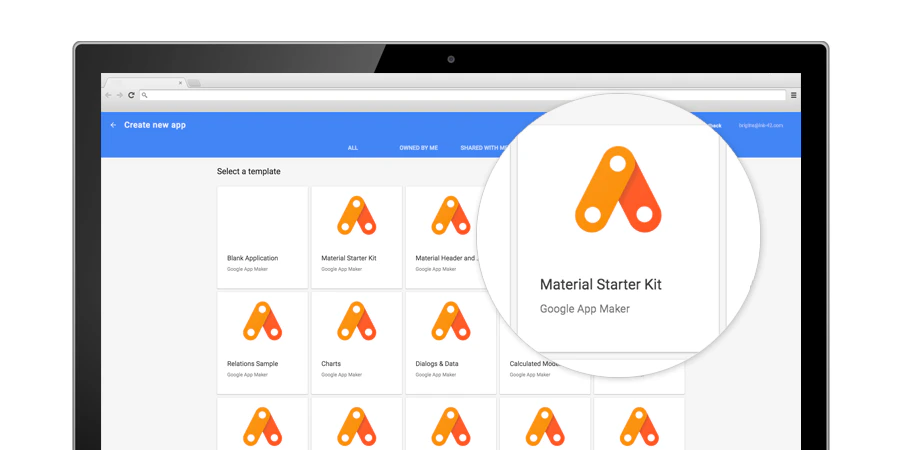
Task: Click the Relations Sample template icon
Action: 262,321
